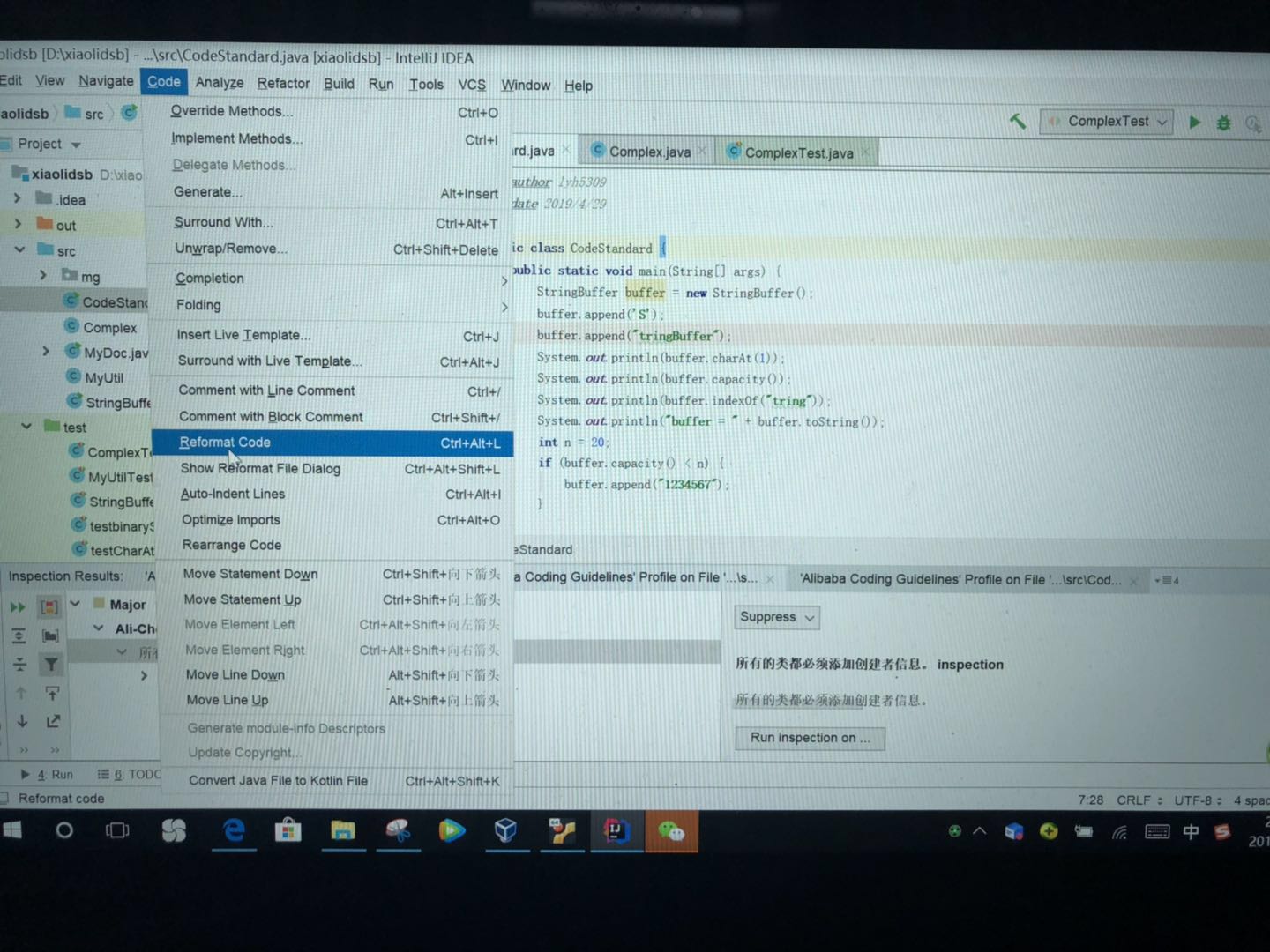Open WeChat from the taskbar
Viewport: 1270px width, 952px height.
coord(671,830)
